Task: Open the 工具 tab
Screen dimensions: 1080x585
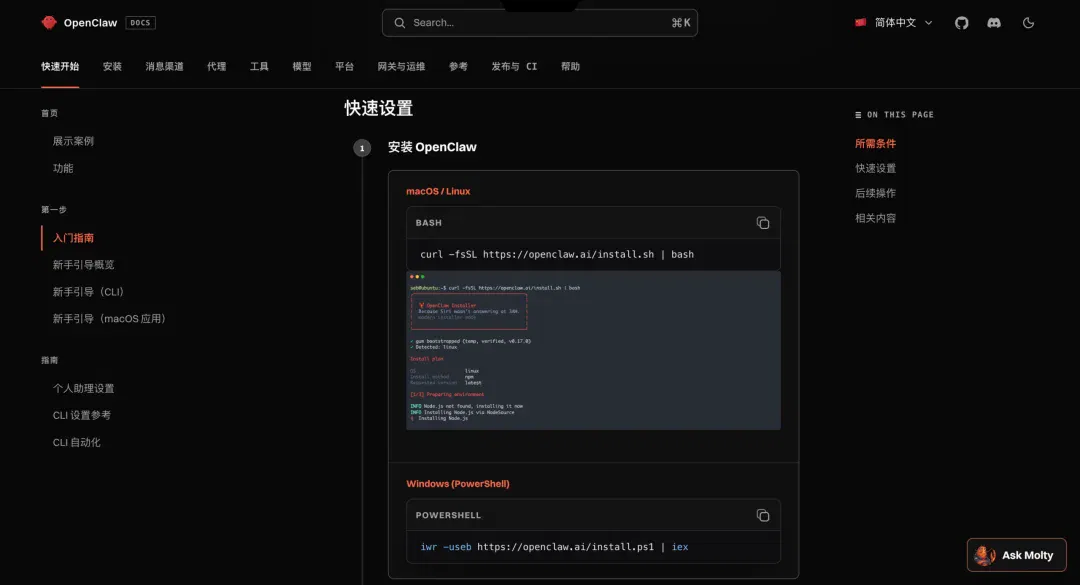Action: coord(259,66)
